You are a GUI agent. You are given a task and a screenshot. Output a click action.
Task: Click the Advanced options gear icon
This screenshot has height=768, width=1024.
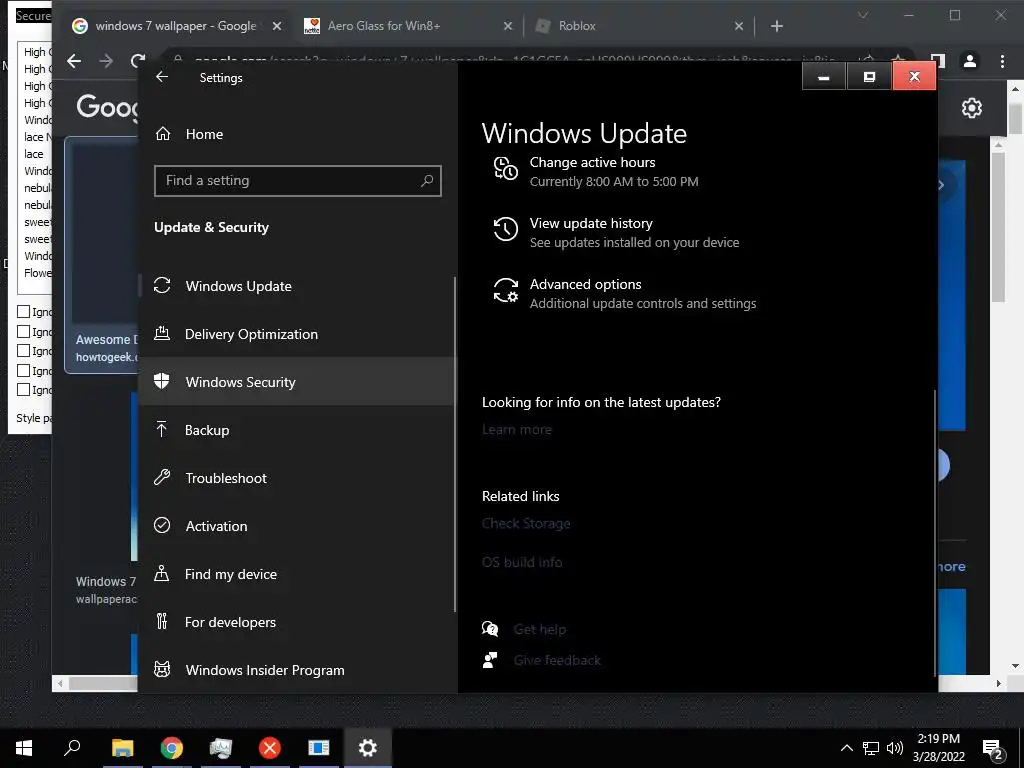pyautogui.click(x=505, y=290)
